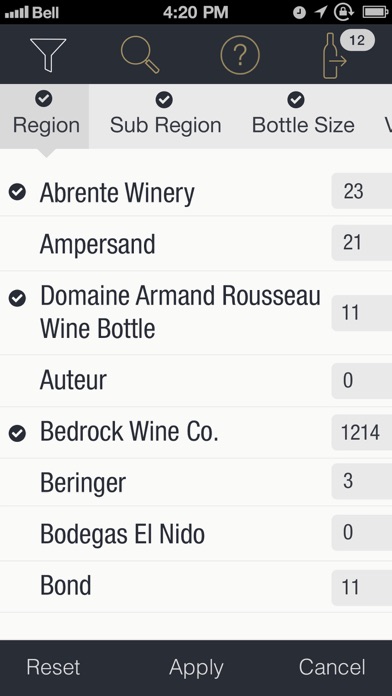Screen dimensions: 392x696
Task: Tap the filter funnel icon
Action: point(48,55)
